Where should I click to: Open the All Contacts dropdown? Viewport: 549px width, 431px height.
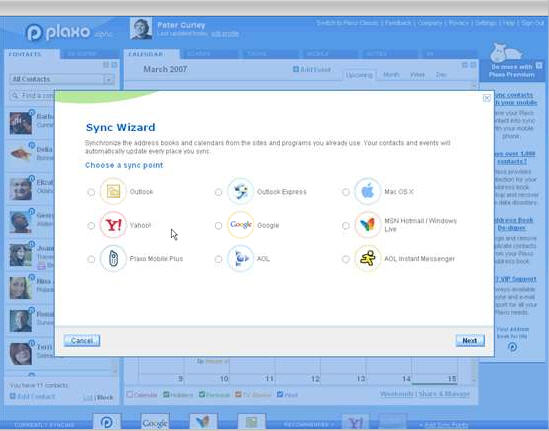[x=62, y=79]
